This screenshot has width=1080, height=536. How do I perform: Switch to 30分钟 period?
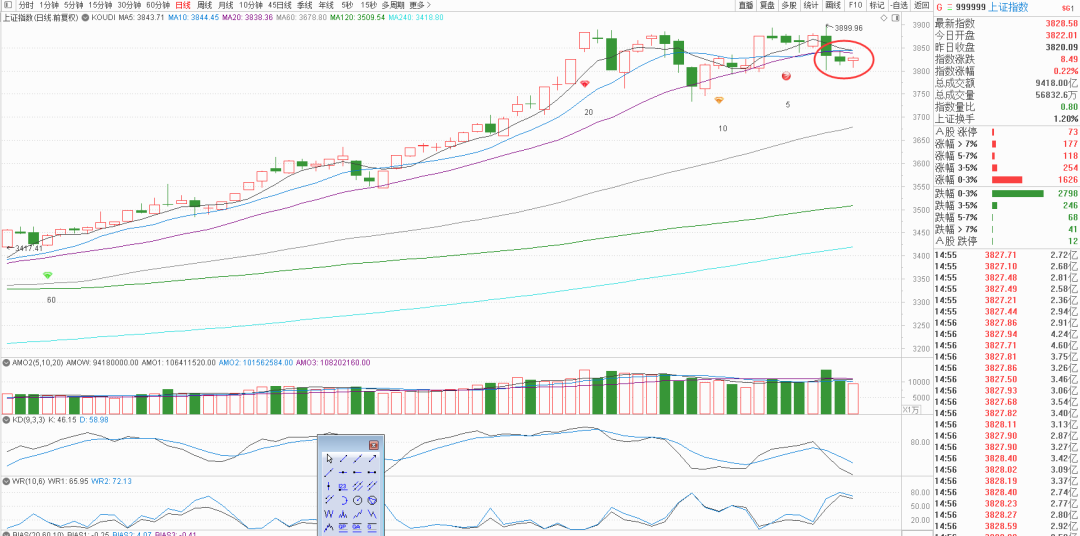[x=129, y=5]
